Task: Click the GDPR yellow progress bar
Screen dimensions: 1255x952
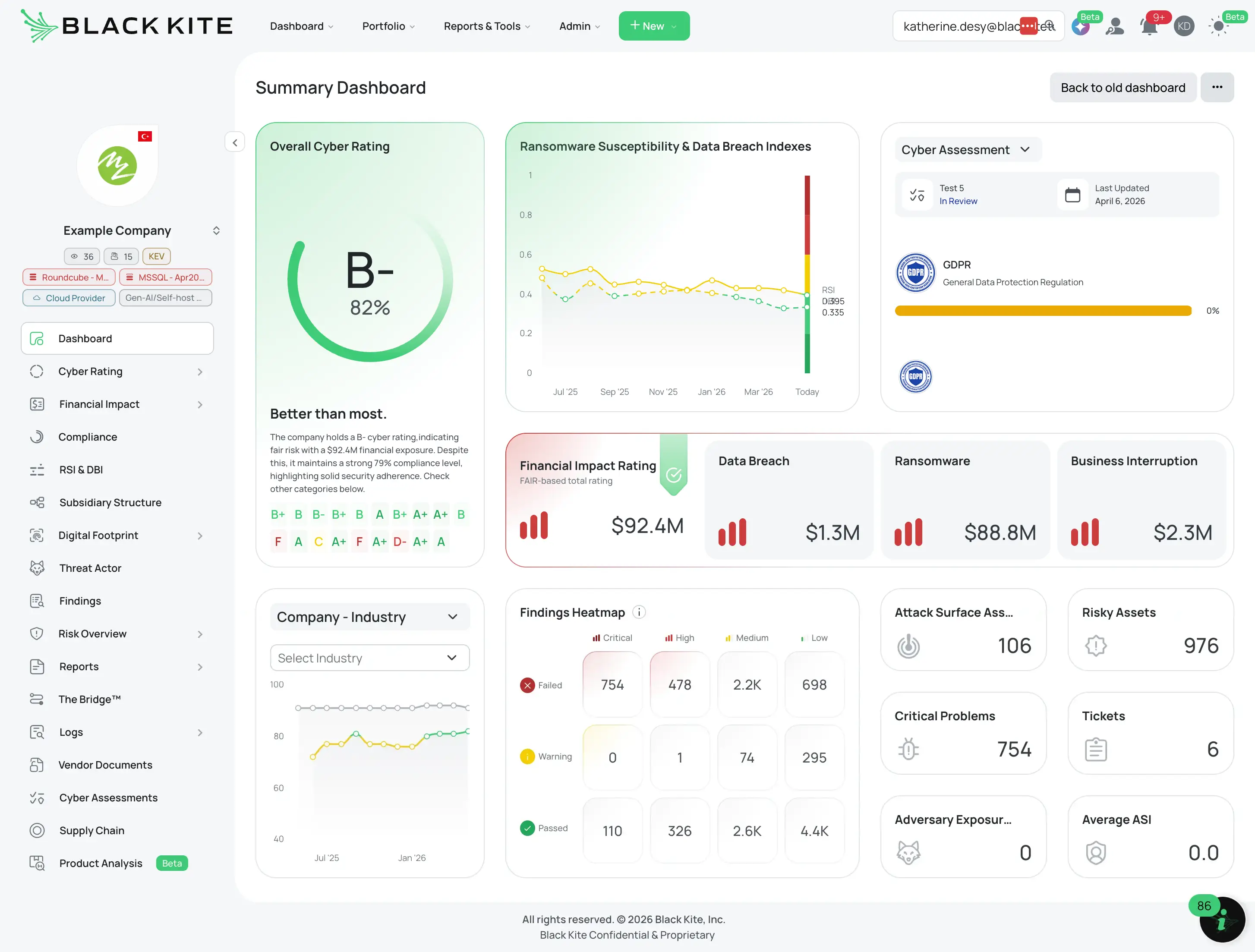Action: click(x=1043, y=311)
